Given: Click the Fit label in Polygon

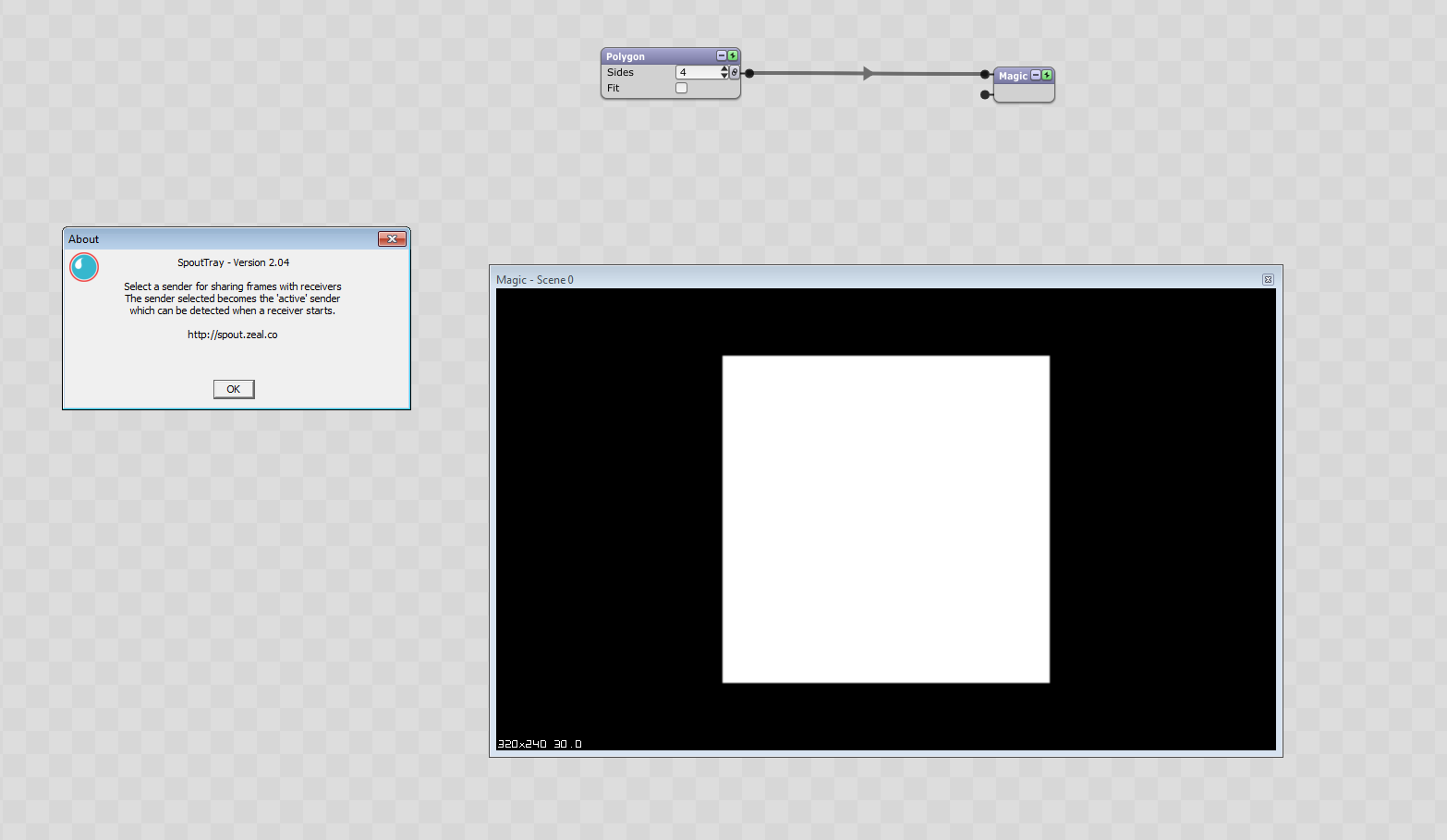Looking at the screenshot, I should coord(613,88).
